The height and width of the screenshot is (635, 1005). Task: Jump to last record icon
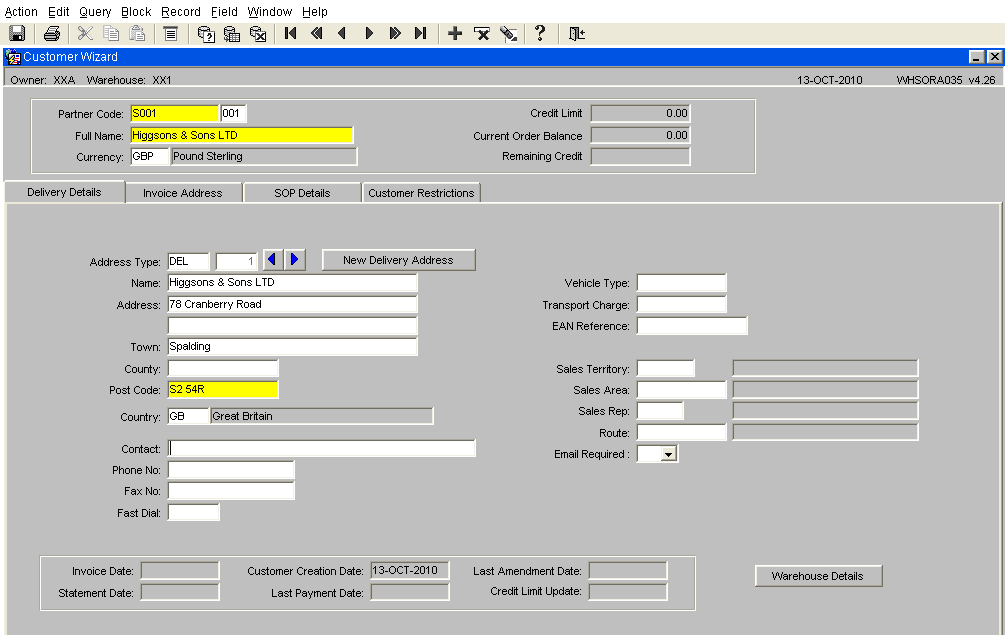(x=420, y=33)
